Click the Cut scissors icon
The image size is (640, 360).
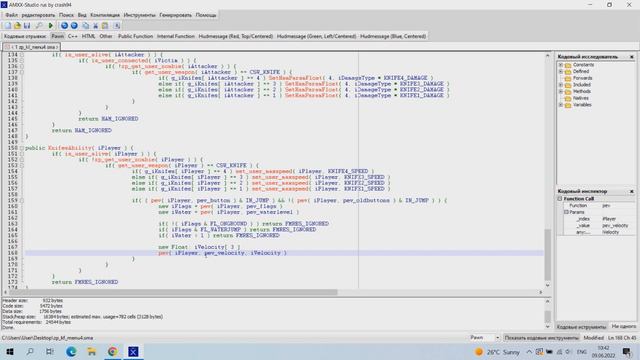point(96,26)
